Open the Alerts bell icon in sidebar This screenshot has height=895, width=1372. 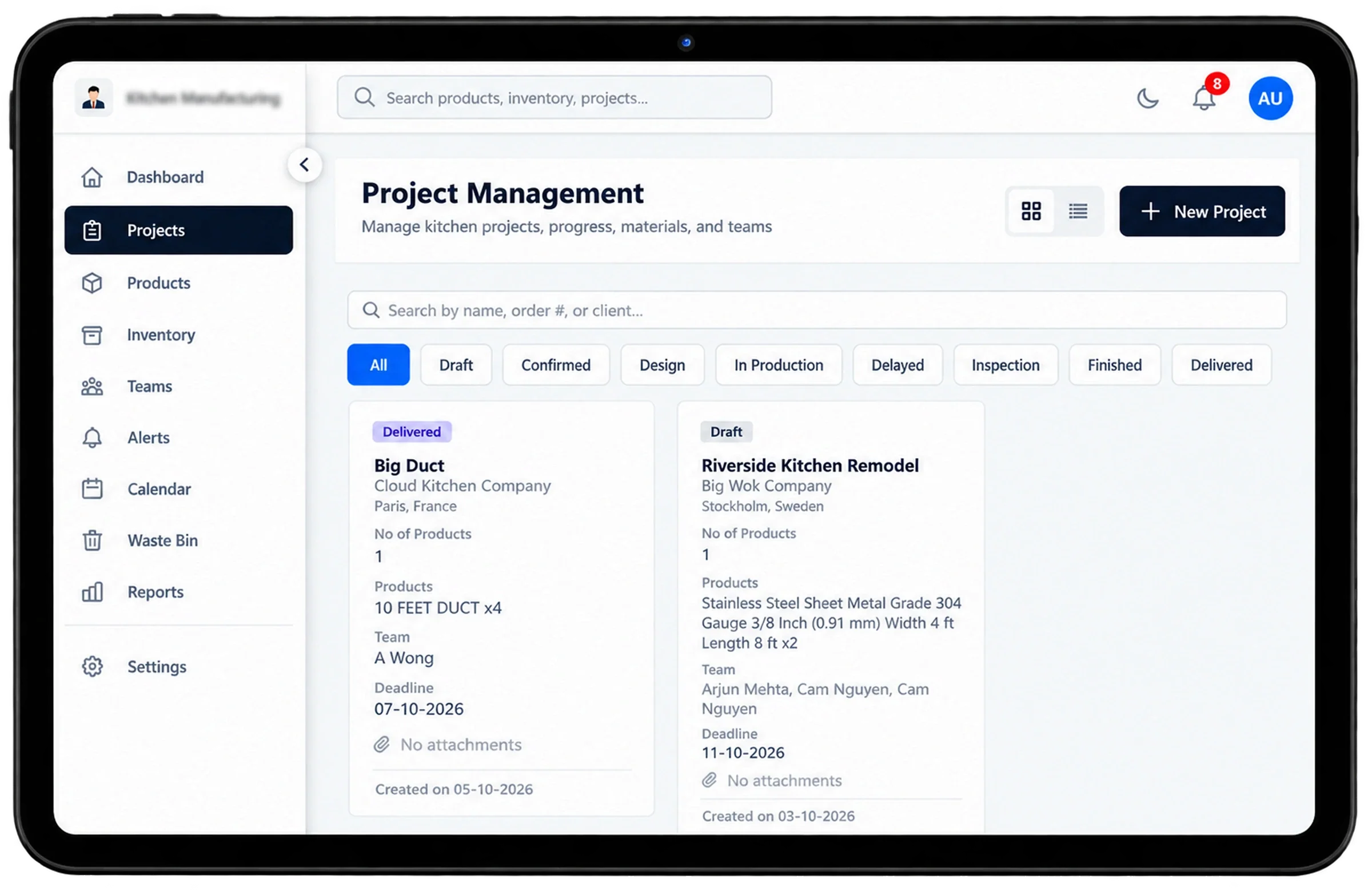point(91,437)
